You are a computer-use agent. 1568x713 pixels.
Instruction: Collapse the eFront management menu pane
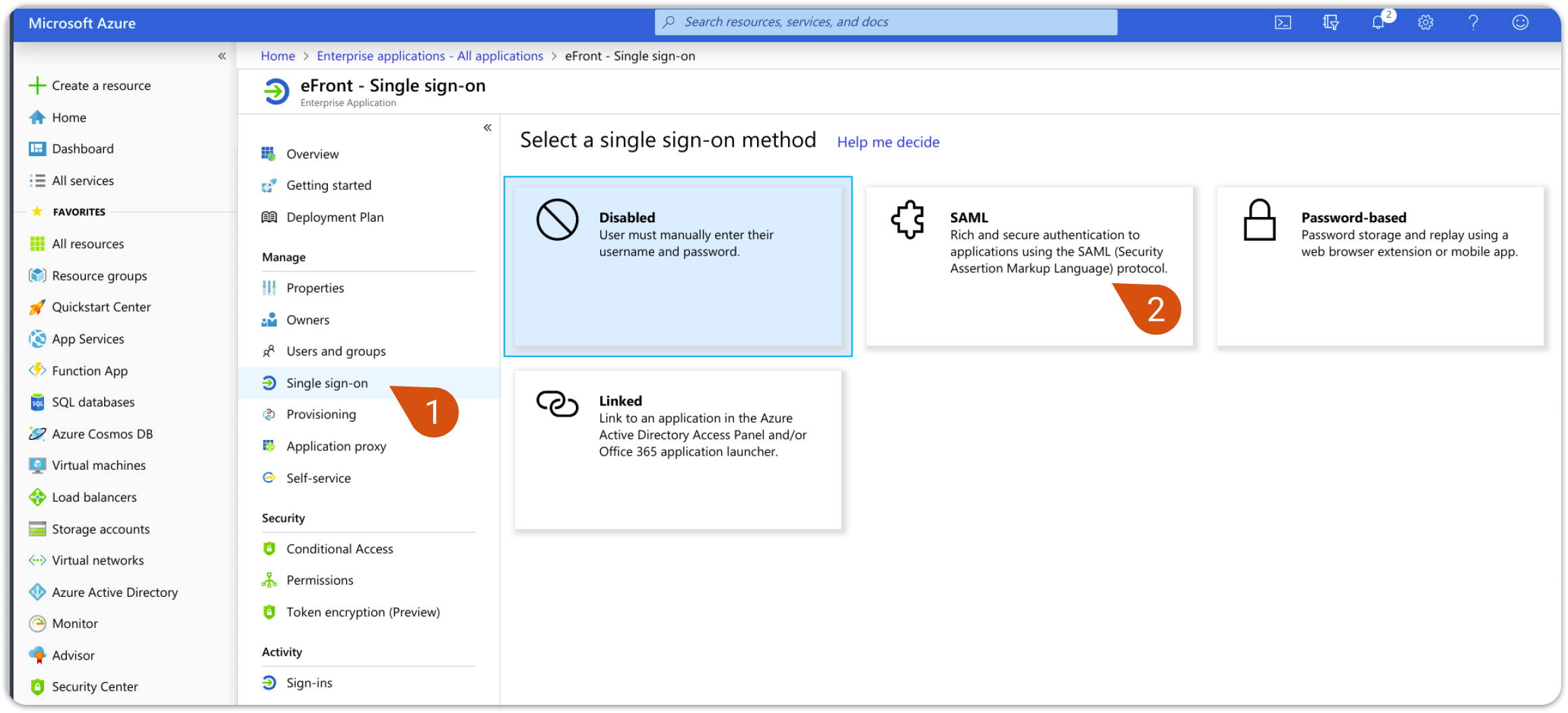click(487, 126)
